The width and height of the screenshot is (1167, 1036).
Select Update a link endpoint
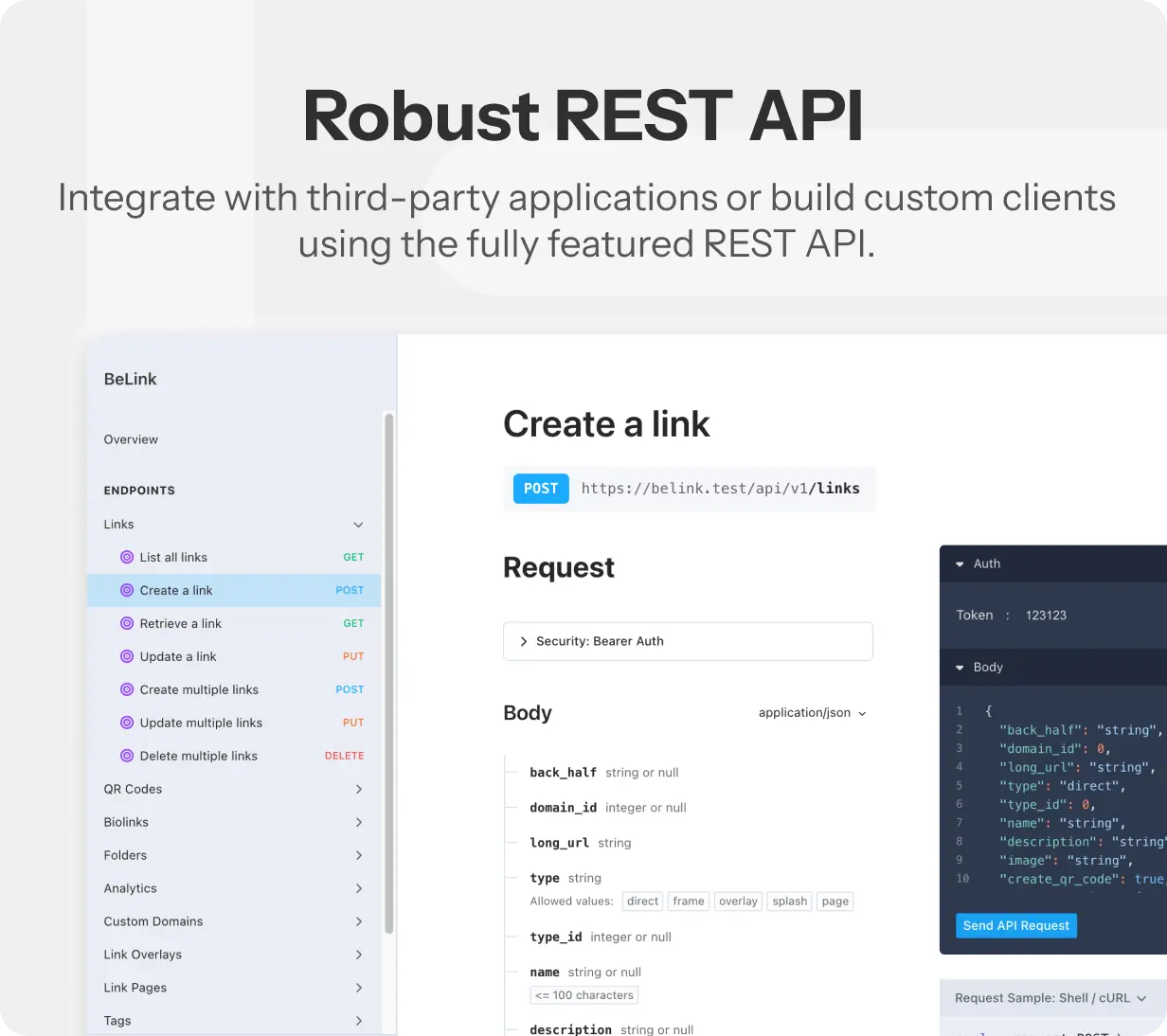click(x=234, y=656)
